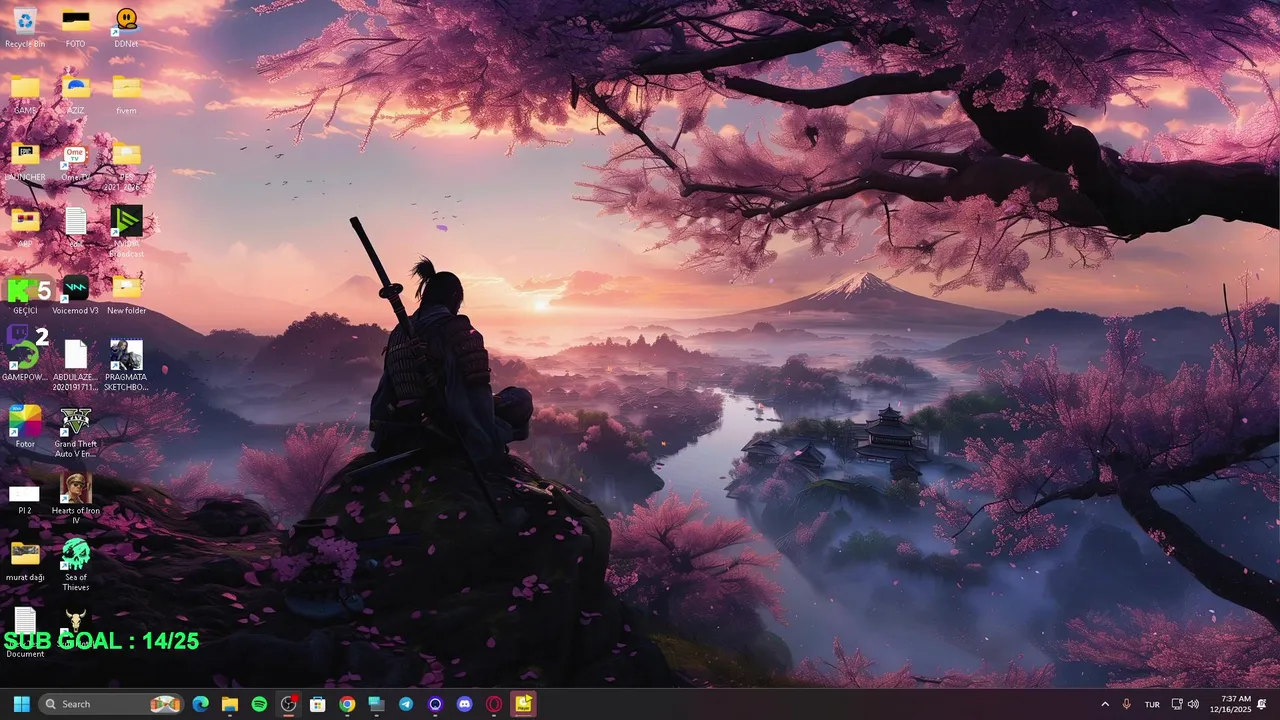Image resolution: width=1280 pixels, height=720 pixels.
Task: Select the AZIZ folder icon
Action: (x=75, y=94)
